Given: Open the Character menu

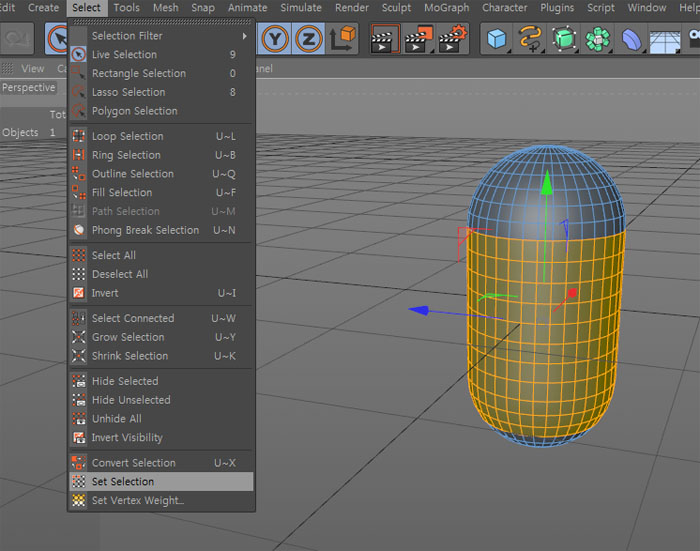Looking at the screenshot, I should (504, 8).
